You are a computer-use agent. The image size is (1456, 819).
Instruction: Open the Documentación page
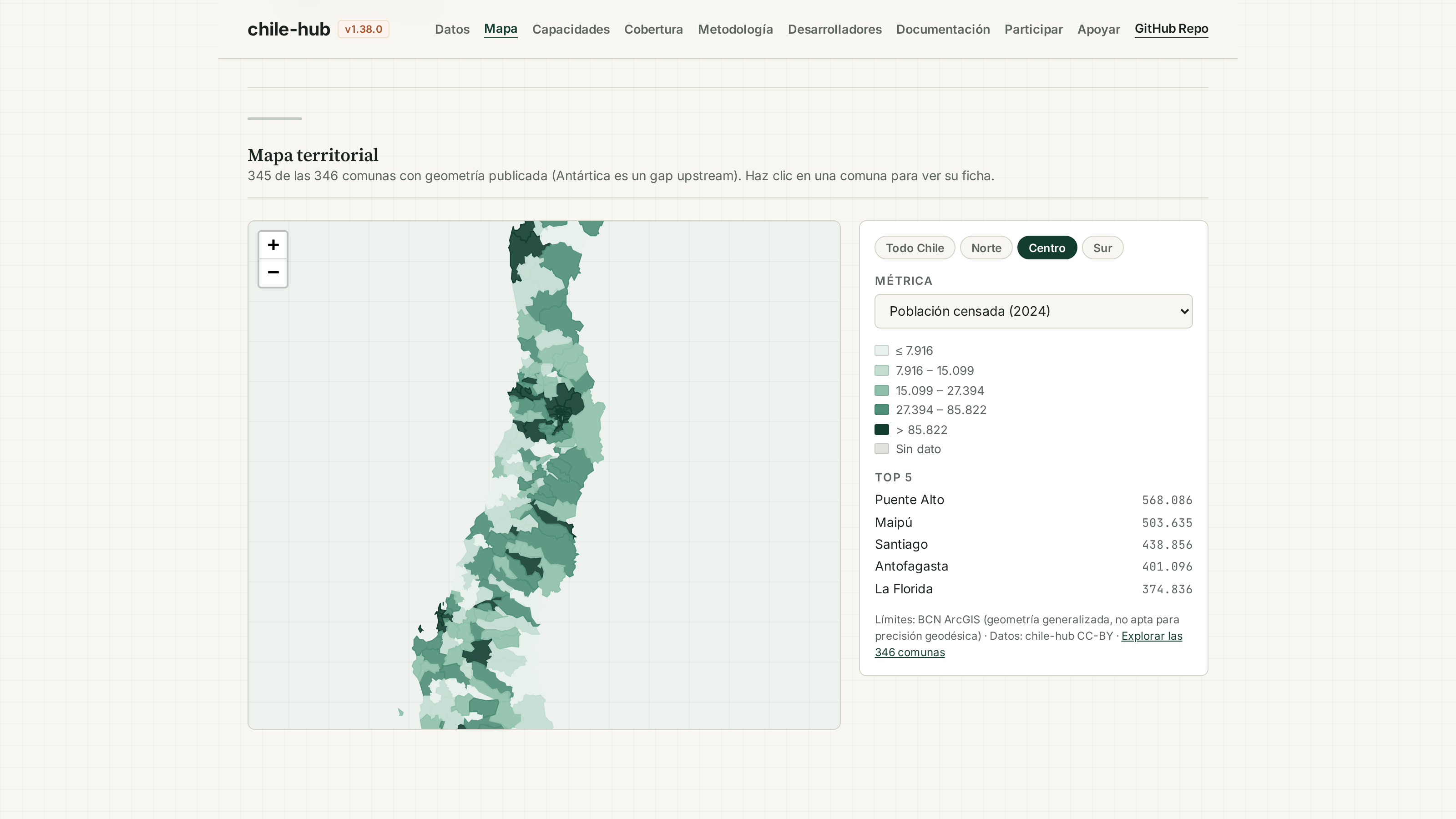tap(943, 29)
